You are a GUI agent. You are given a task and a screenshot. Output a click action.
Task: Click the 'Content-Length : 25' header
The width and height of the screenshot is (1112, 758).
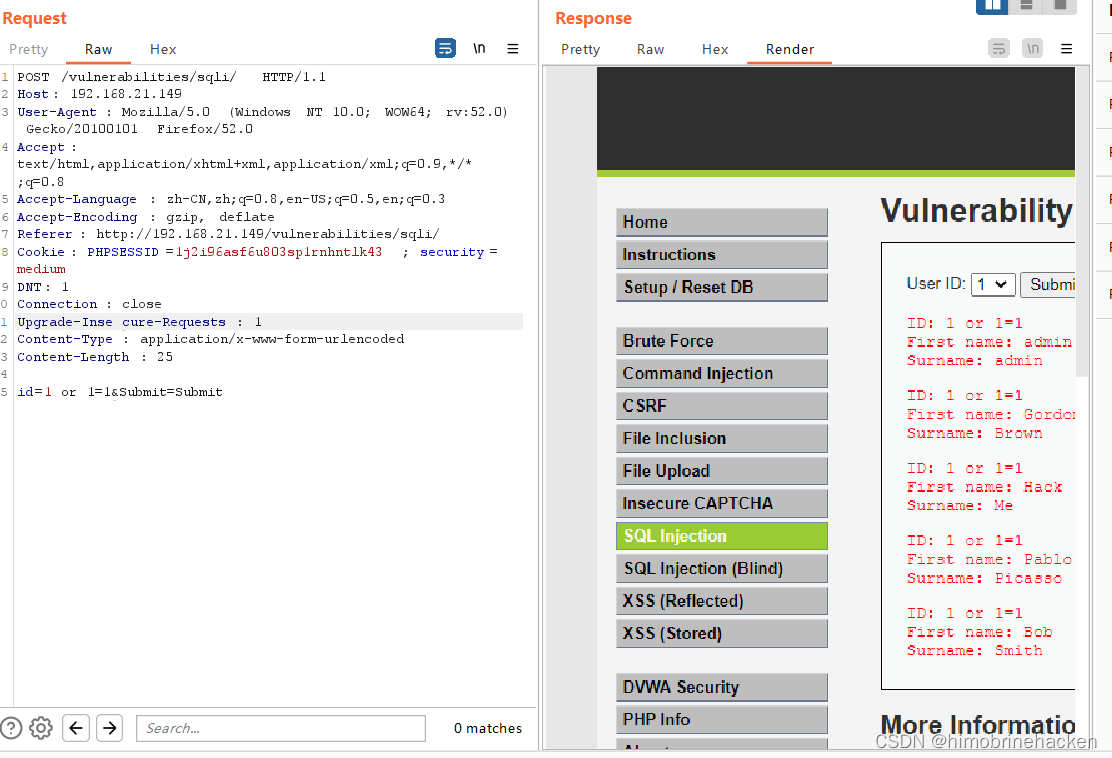coord(95,357)
